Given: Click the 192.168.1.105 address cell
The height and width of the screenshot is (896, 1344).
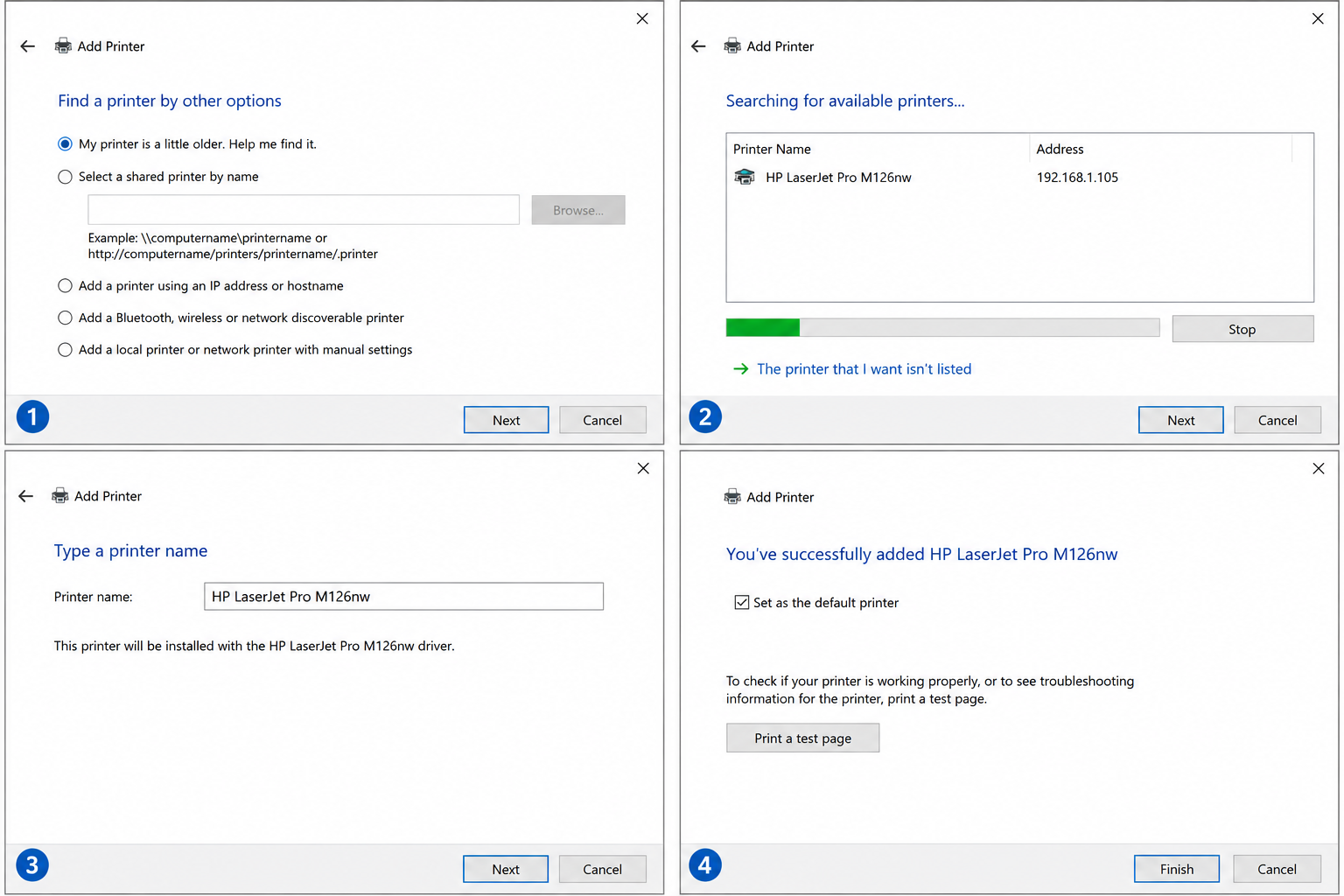Looking at the screenshot, I should (x=1077, y=178).
